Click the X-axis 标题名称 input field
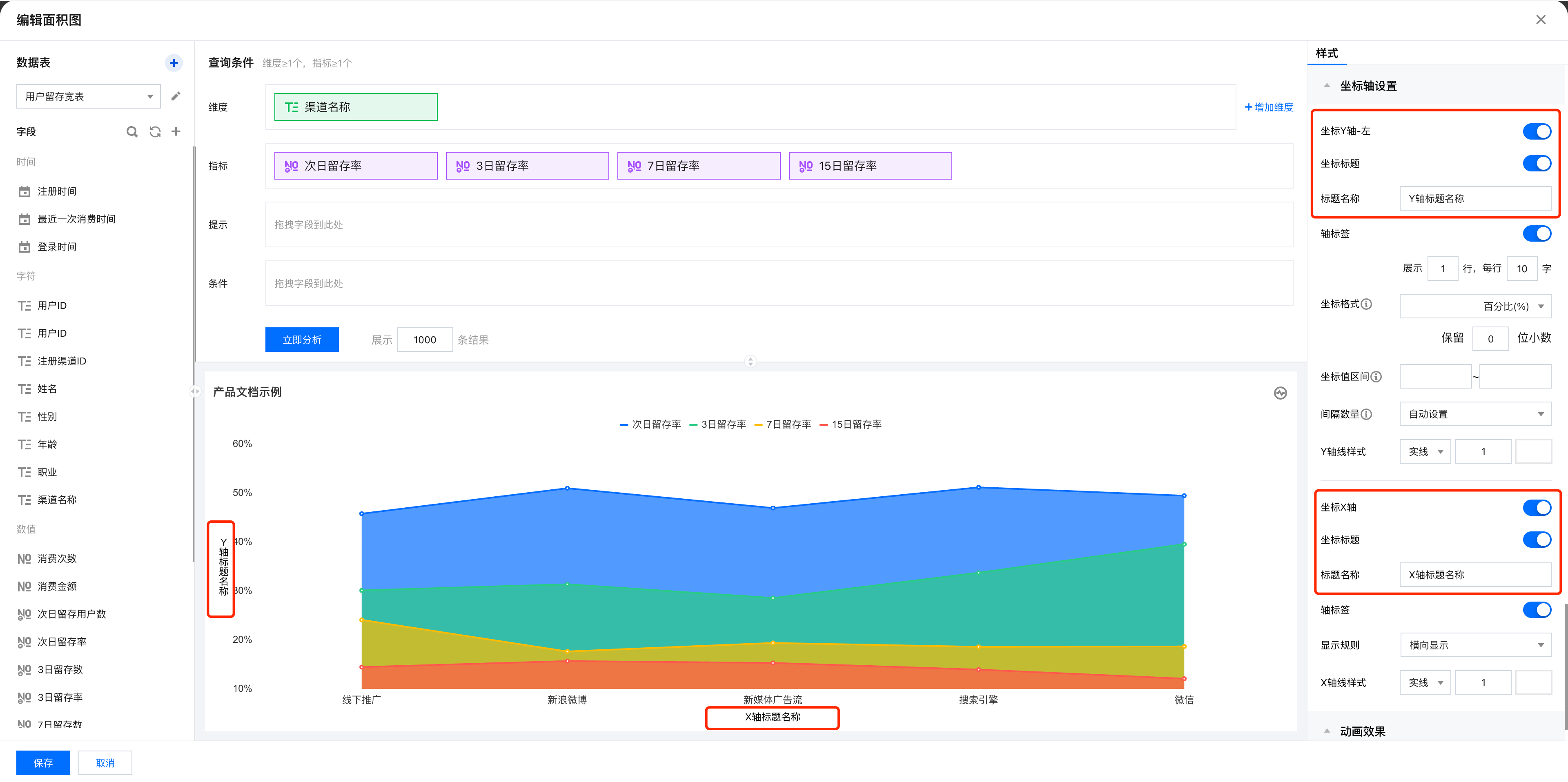 [x=1475, y=575]
